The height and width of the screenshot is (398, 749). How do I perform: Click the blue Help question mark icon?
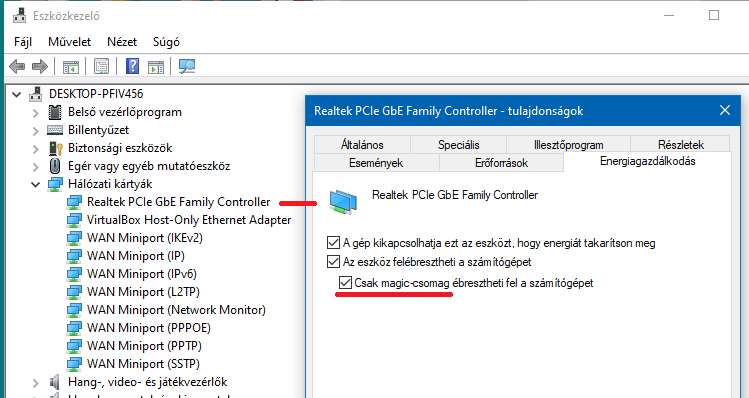point(132,66)
